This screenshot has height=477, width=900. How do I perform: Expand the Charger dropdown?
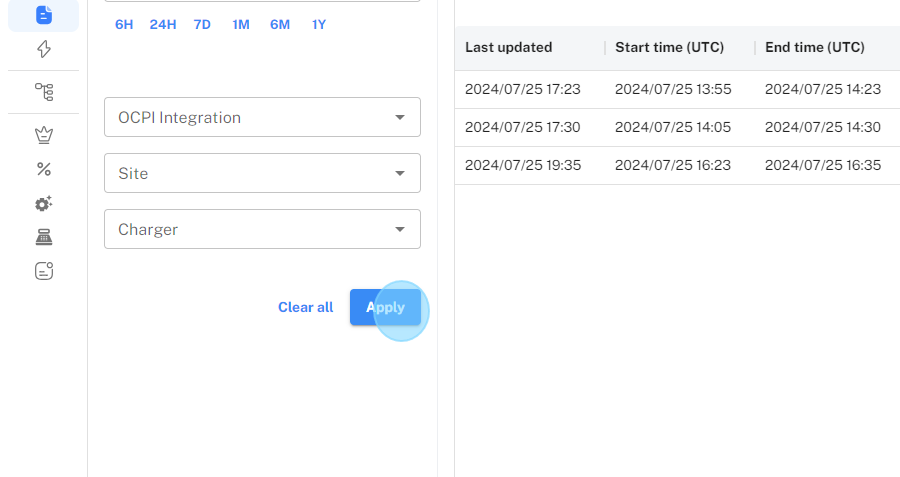262,229
